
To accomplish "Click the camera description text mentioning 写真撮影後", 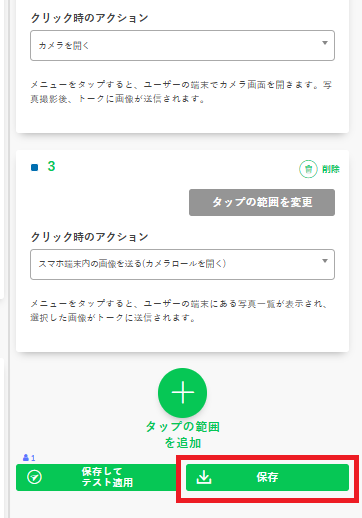I will point(181,92).
